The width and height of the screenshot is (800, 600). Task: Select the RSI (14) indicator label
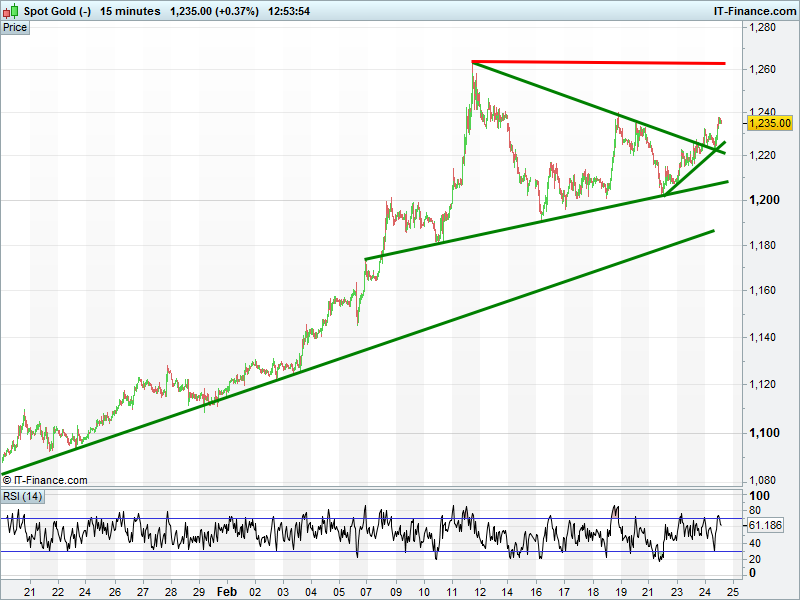tap(23, 497)
